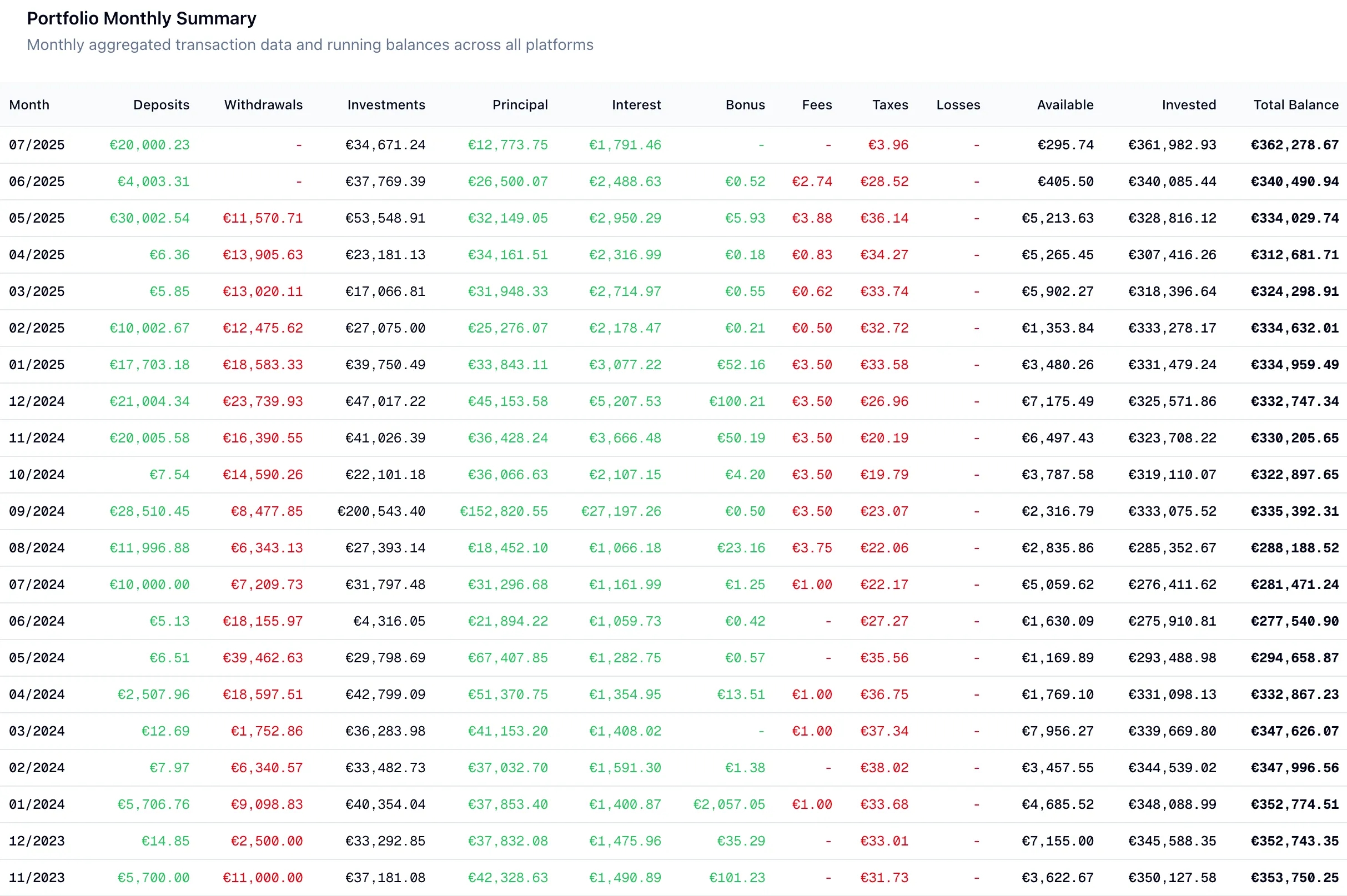Sort by the Bonus column header
1347x896 pixels.
pos(745,104)
